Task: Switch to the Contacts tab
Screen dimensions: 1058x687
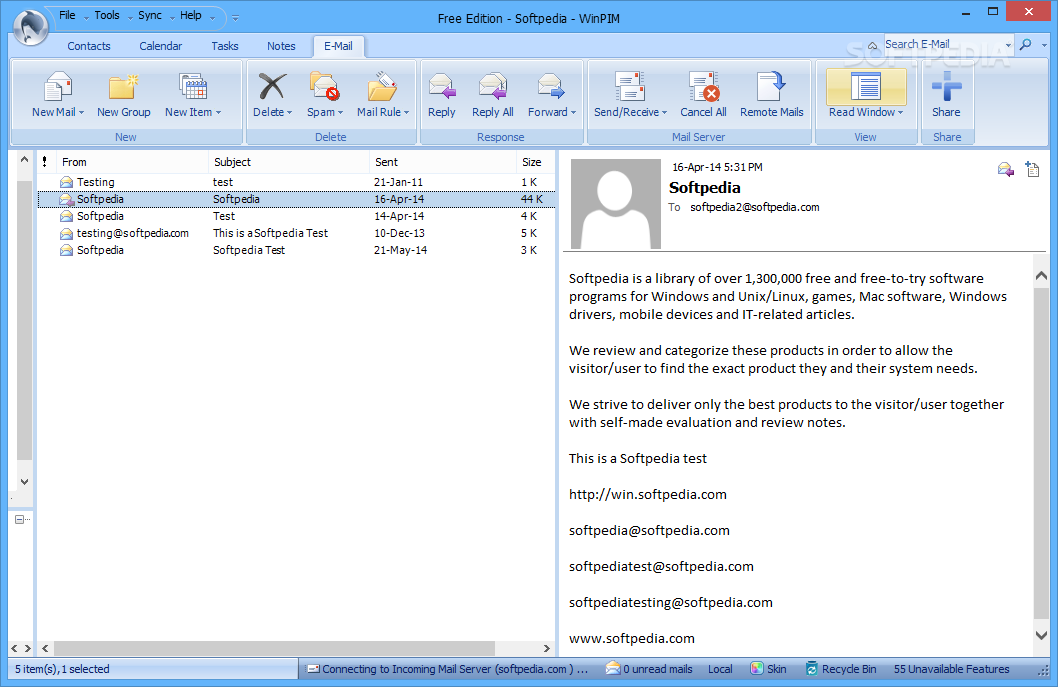Action: coord(88,46)
